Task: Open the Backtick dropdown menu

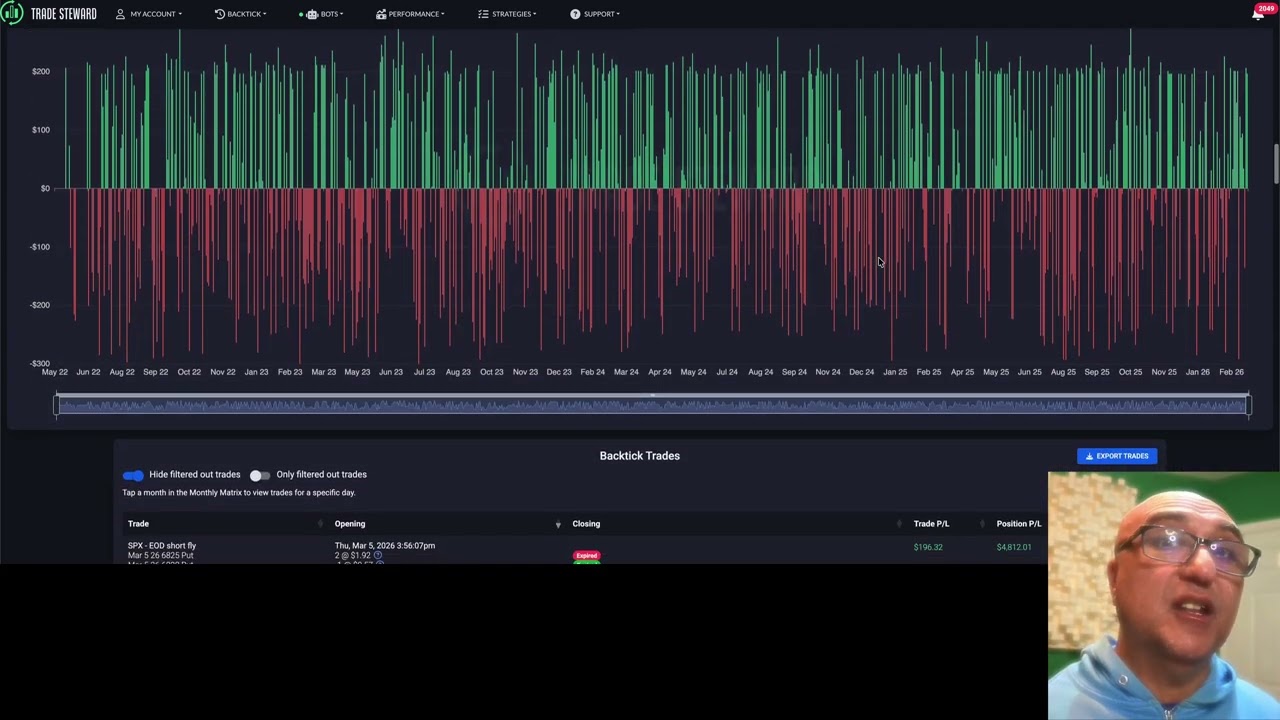Action: pyautogui.click(x=240, y=14)
